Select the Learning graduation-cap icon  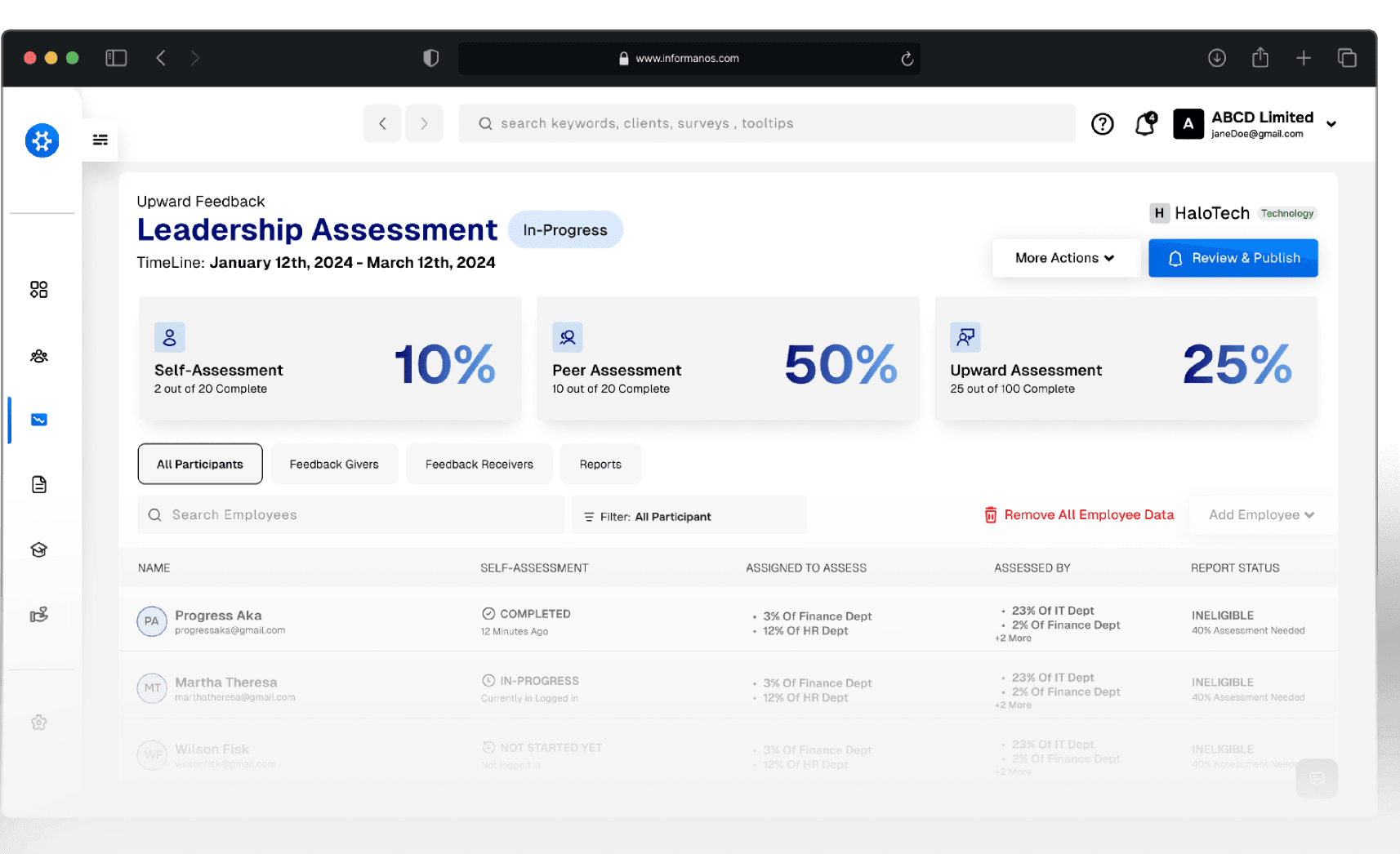[38, 549]
